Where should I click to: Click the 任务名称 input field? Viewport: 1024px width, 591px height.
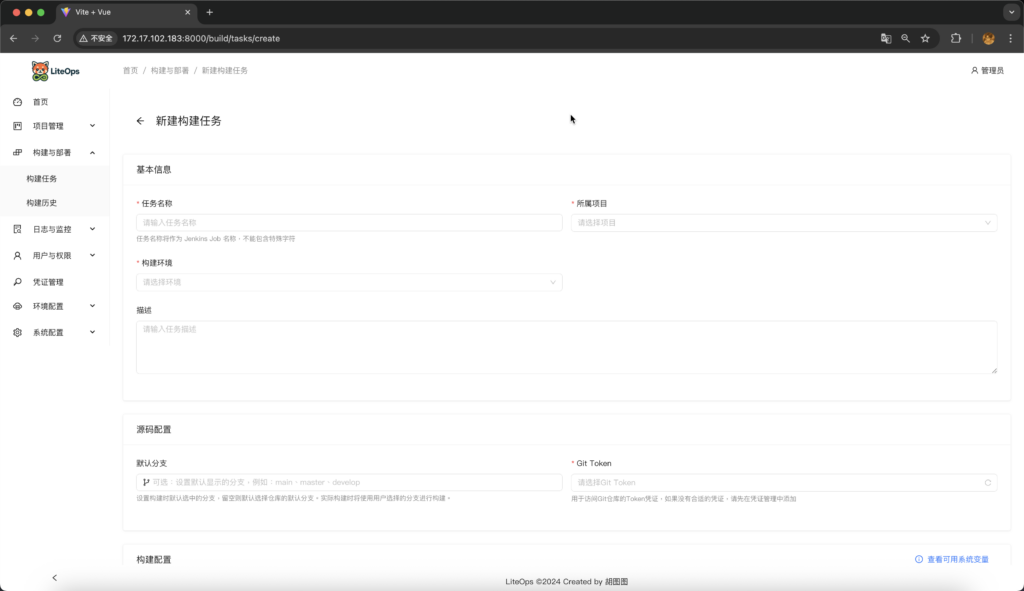349,223
